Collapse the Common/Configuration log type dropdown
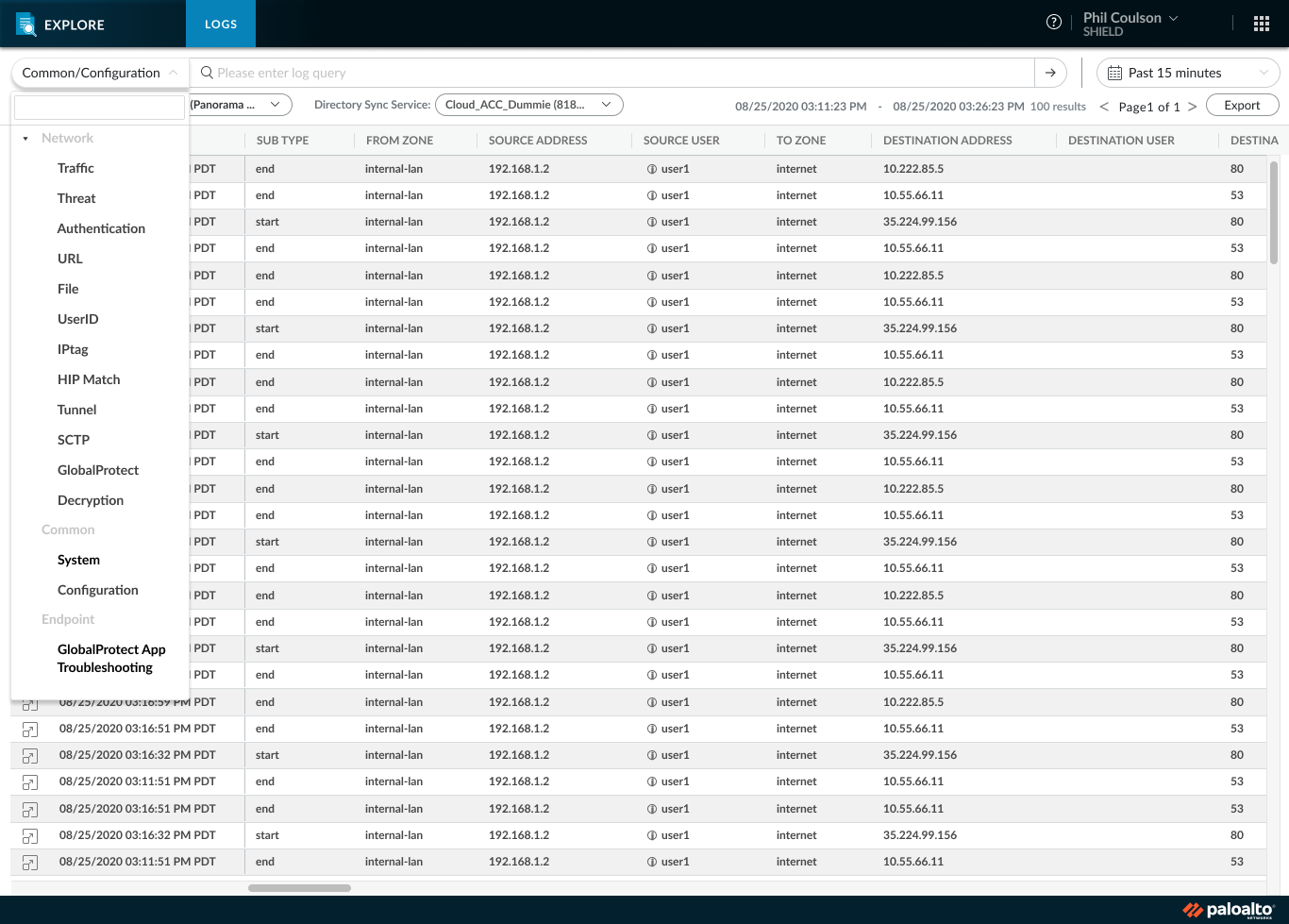The height and width of the screenshot is (924, 1289). [x=99, y=73]
